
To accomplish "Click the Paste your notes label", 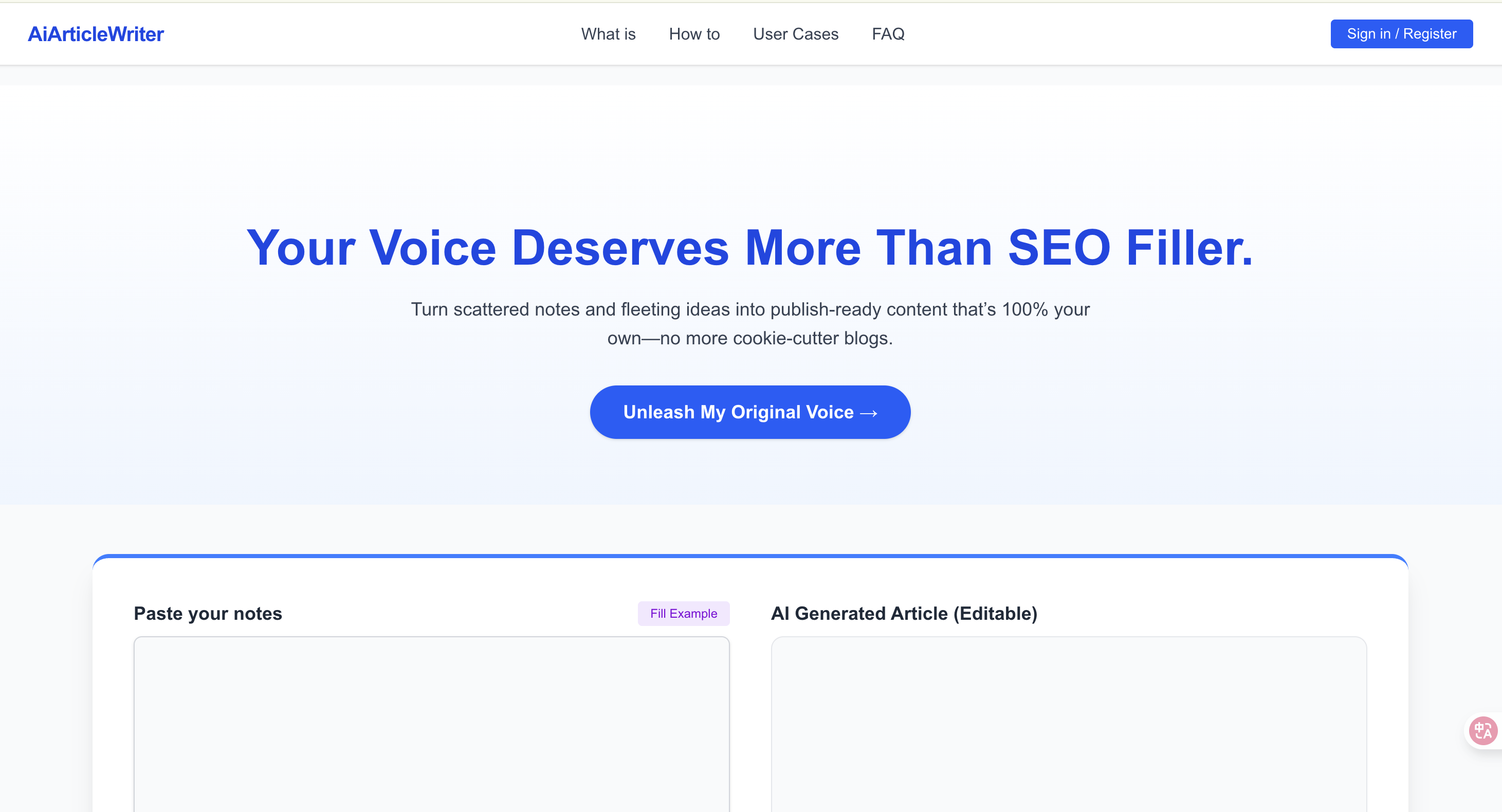I will [x=208, y=613].
